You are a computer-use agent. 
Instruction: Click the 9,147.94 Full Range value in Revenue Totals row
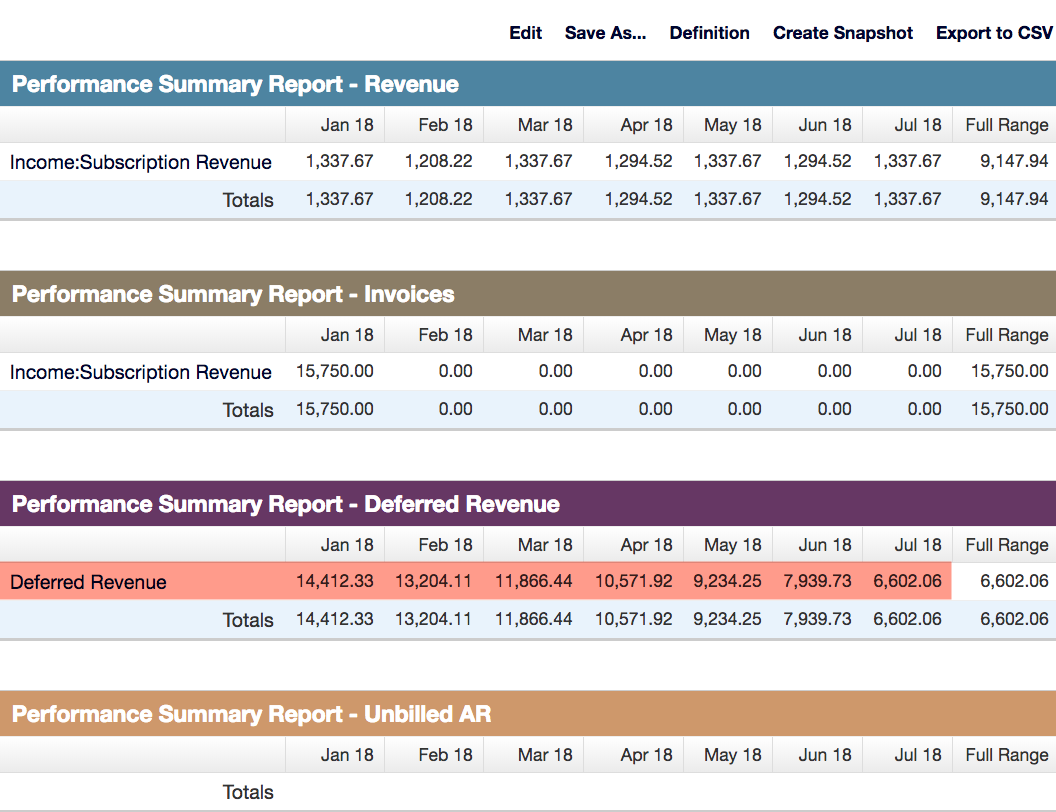1014,199
